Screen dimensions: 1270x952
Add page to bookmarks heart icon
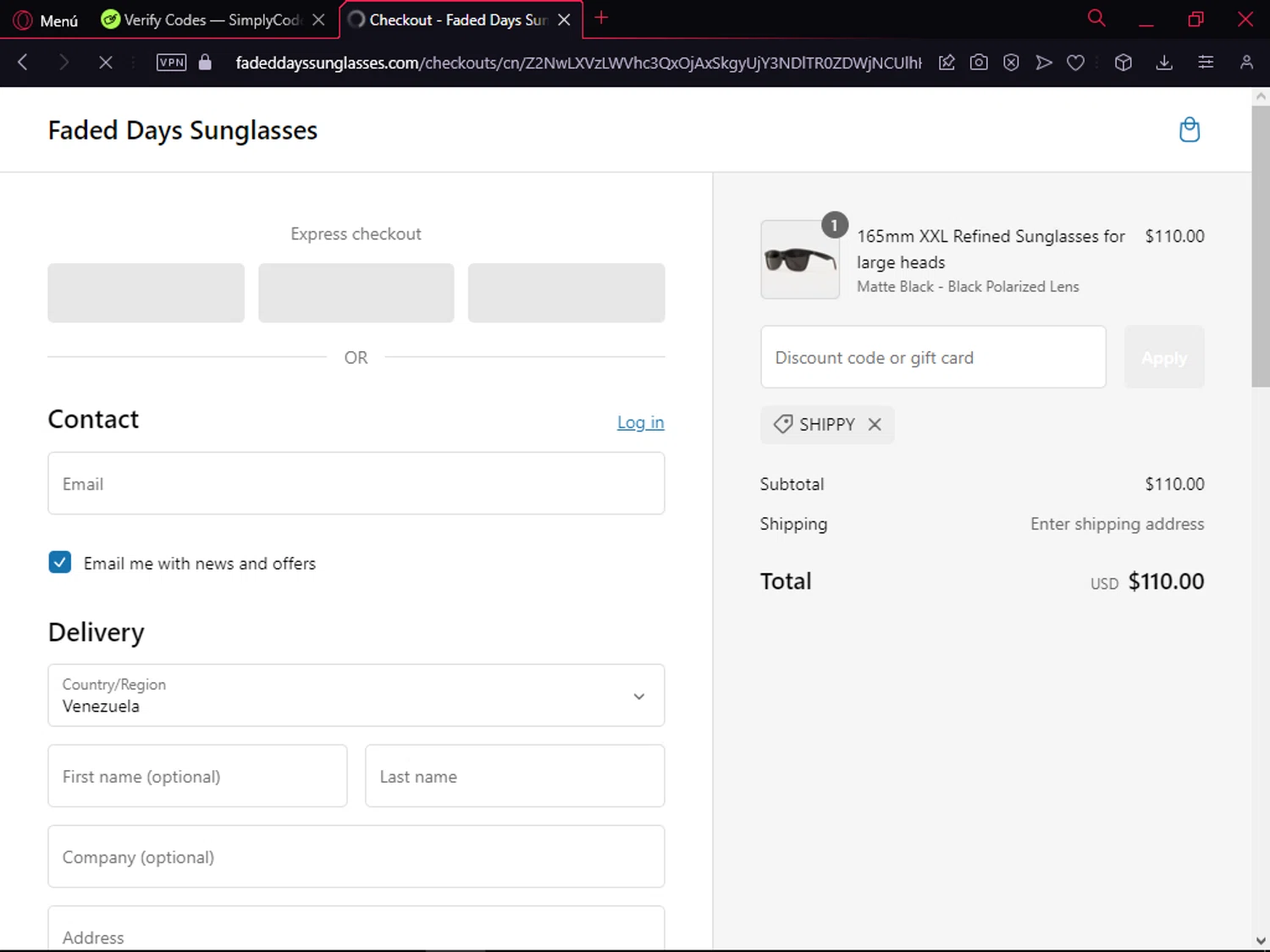pos(1075,62)
